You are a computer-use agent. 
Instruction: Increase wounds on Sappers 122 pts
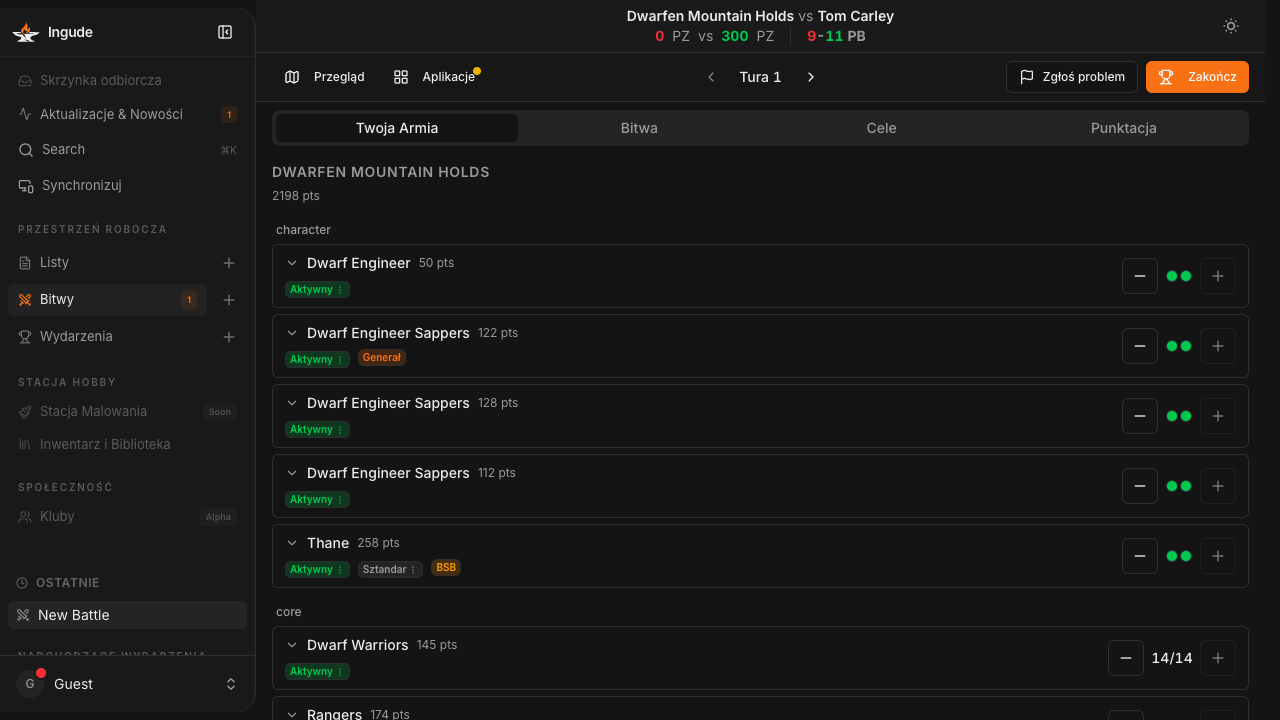pyautogui.click(x=1218, y=346)
